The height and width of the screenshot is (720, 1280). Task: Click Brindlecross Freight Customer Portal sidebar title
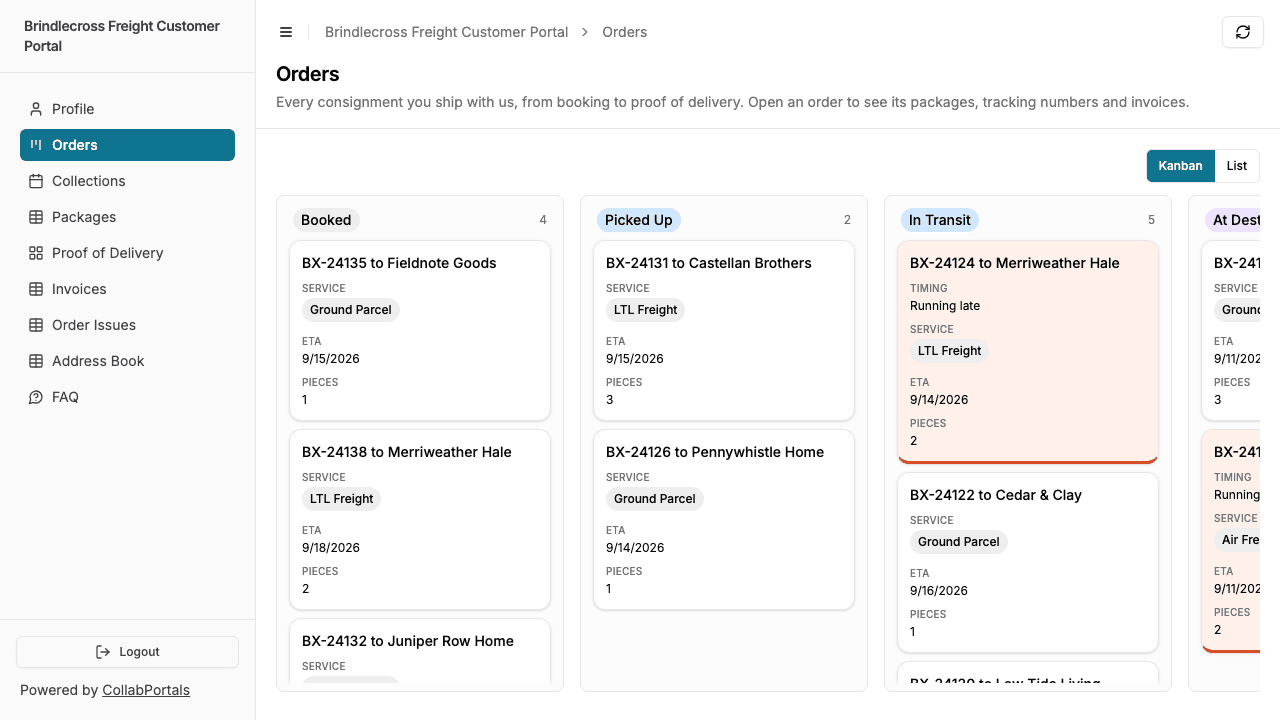point(122,36)
